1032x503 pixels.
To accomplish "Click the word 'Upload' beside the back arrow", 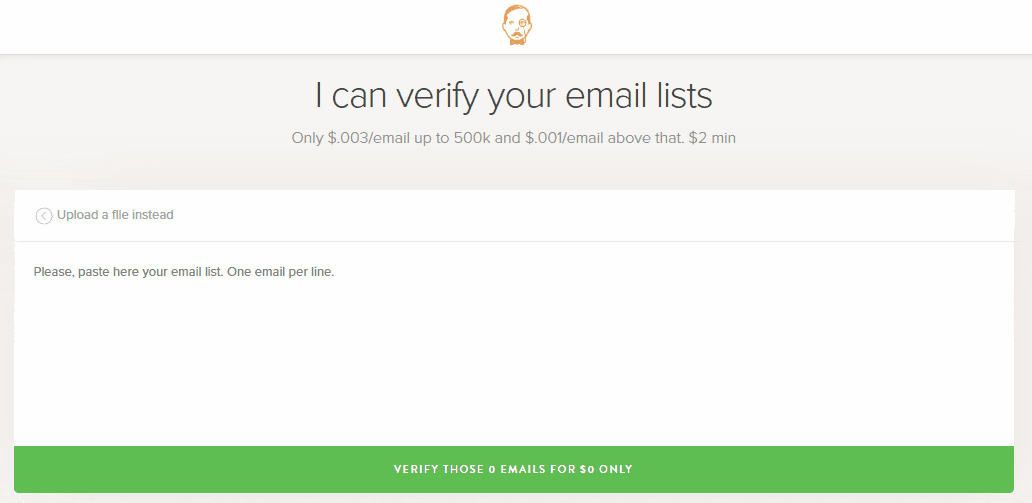I will point(77,215).
